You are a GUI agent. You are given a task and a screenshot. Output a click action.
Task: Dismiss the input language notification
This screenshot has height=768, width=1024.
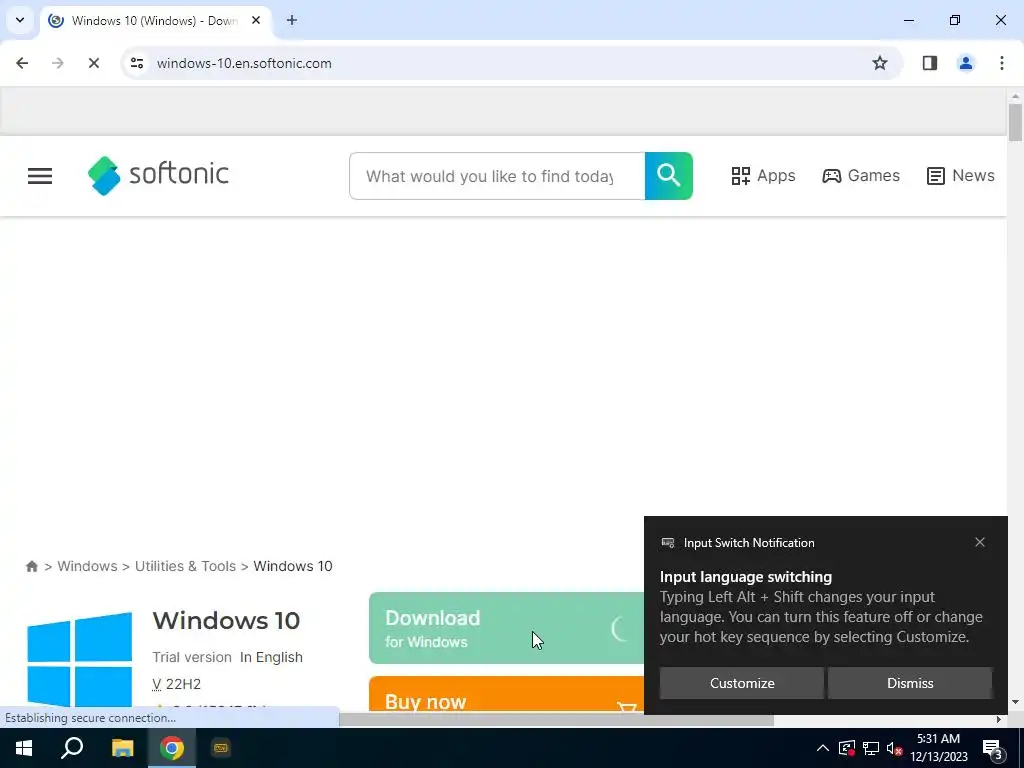tap(910, 683)
